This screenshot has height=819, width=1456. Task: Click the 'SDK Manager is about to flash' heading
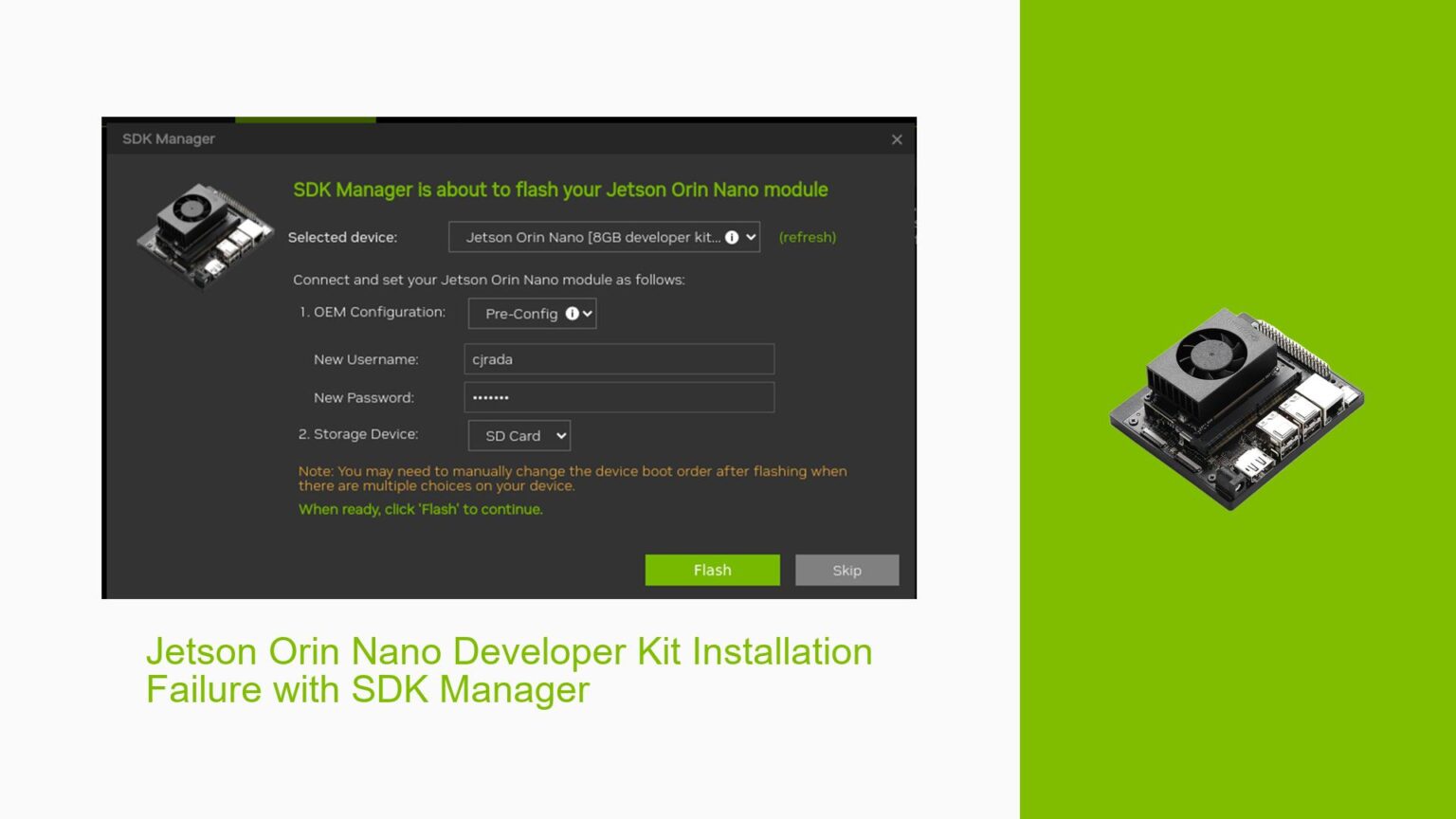click(560, 190)
